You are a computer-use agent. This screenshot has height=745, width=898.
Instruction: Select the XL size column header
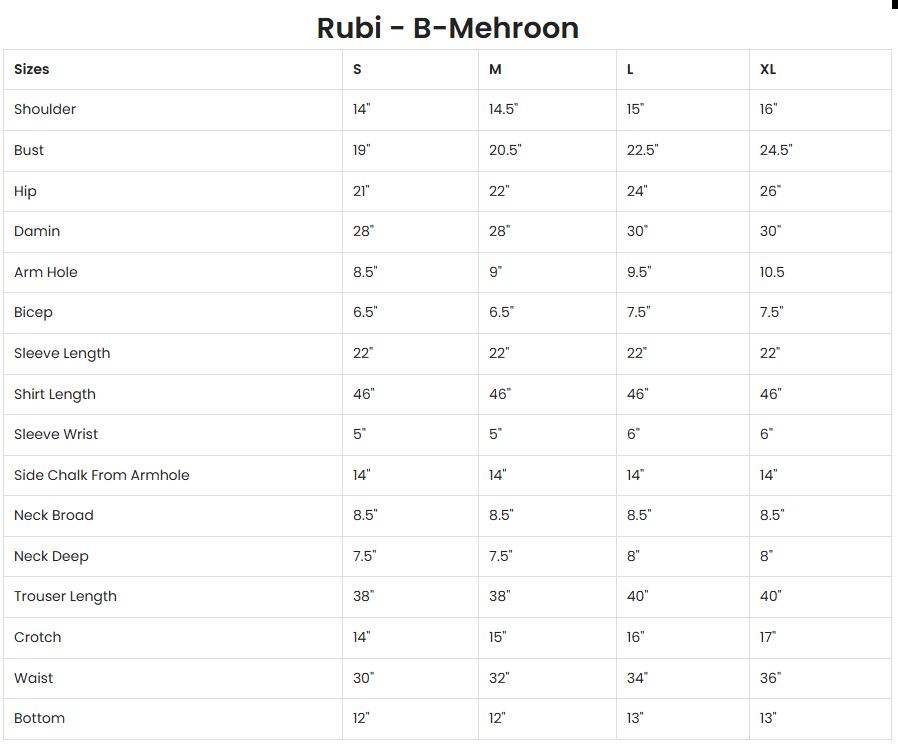click(768, 69)
